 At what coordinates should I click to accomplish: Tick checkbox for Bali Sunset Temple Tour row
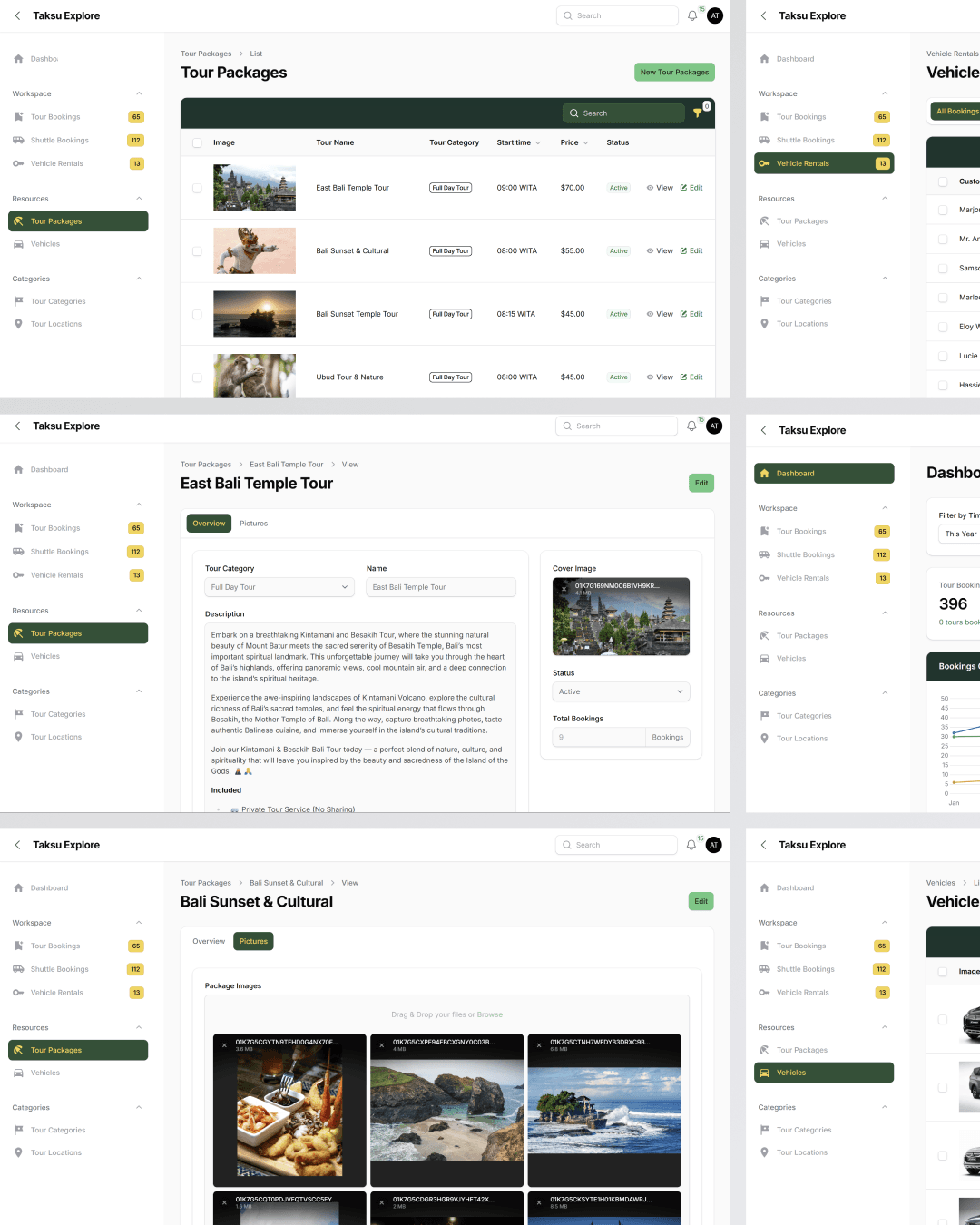coord(197,314)
